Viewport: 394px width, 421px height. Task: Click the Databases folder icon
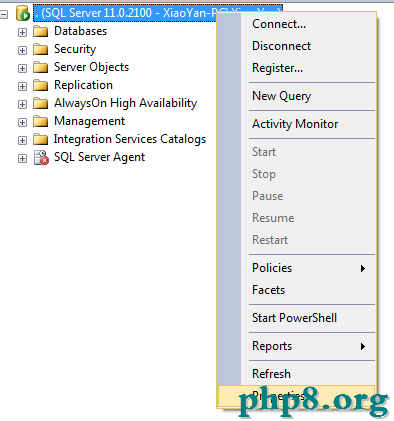41,31
